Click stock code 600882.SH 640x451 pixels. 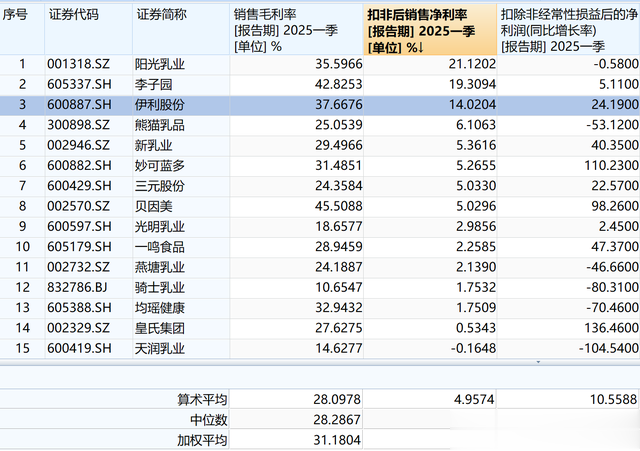pos(79,166)
